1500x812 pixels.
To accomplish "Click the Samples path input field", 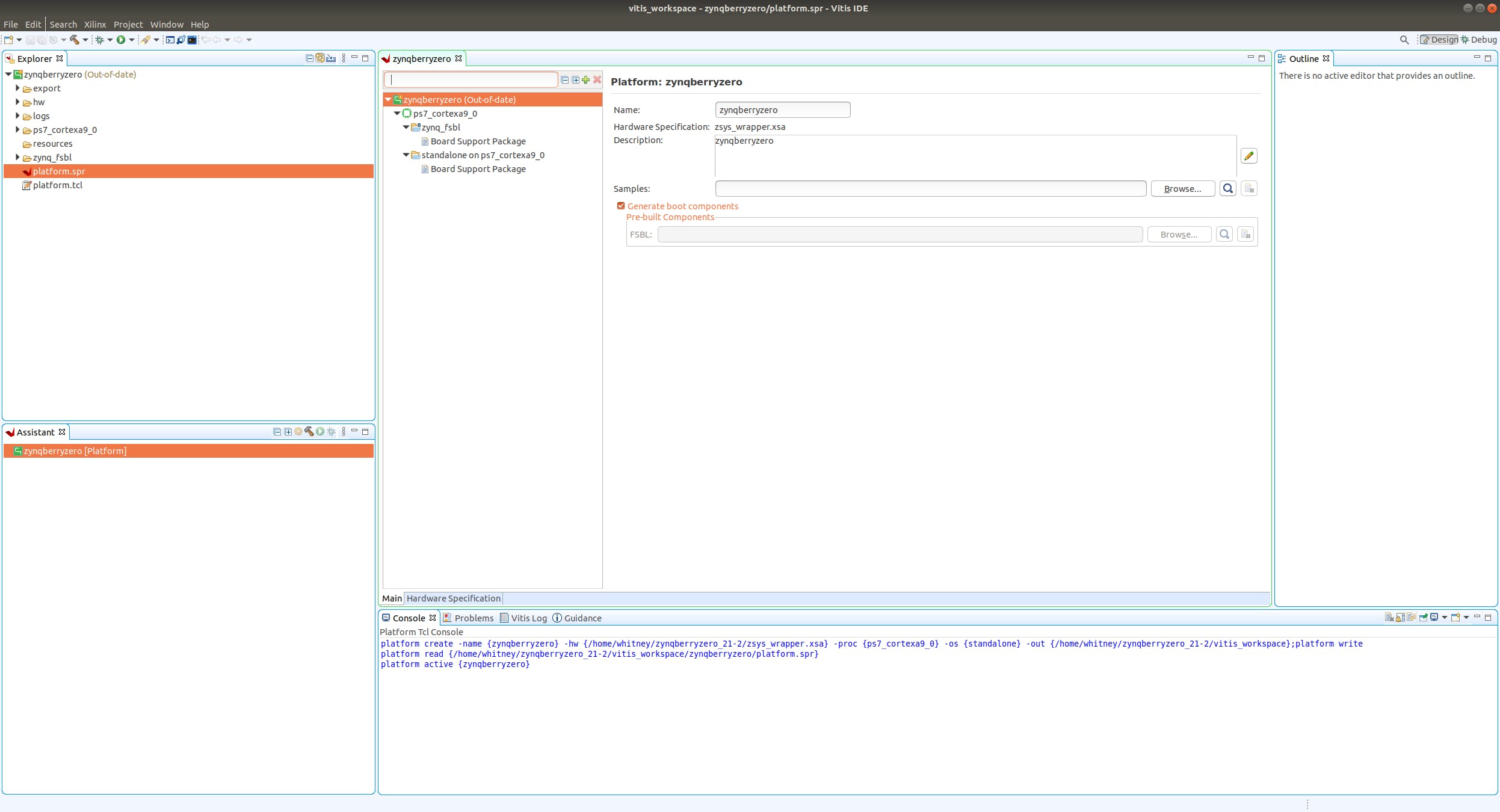I will (930, 188).
